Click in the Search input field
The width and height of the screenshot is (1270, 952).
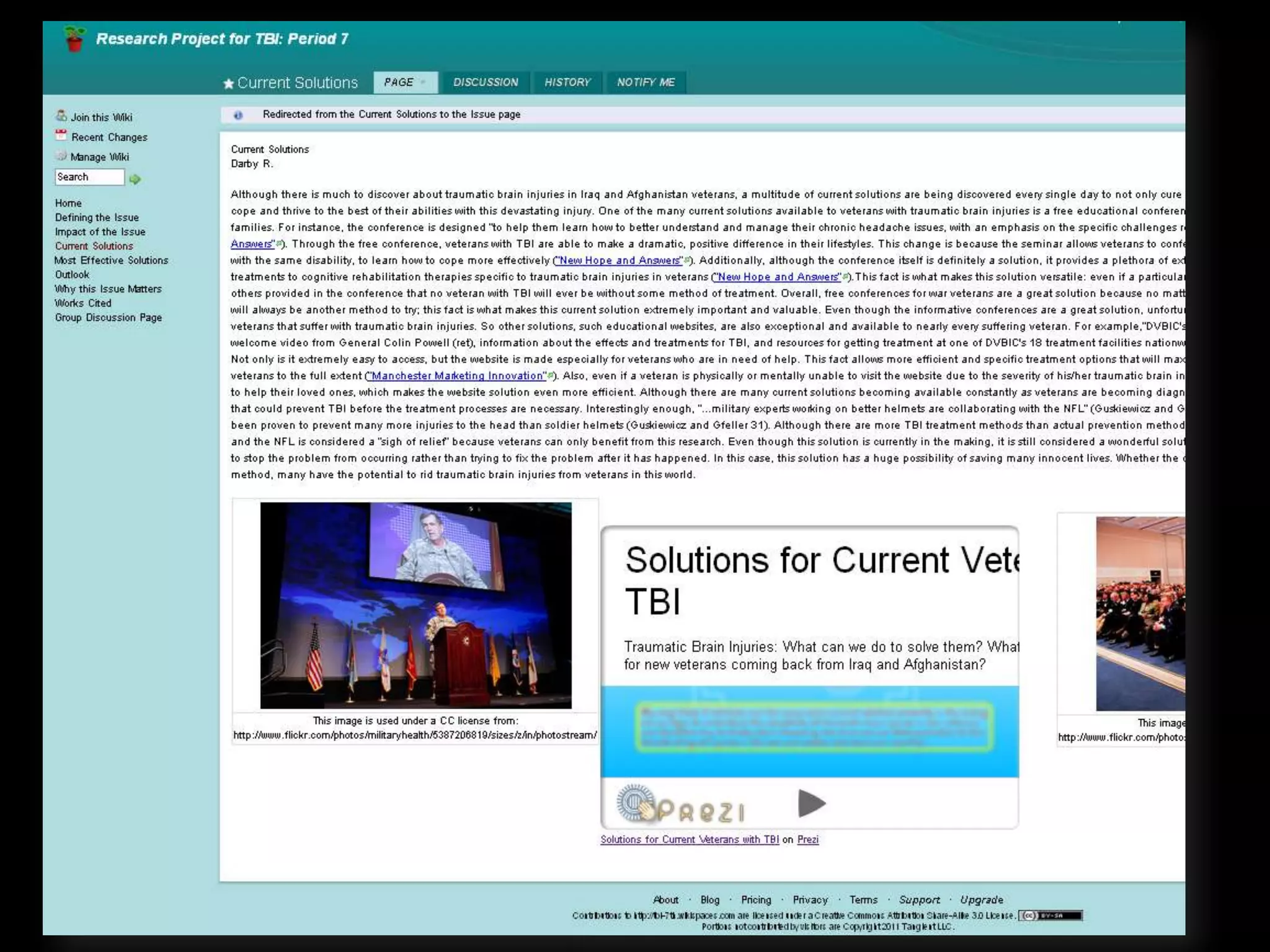(x=89, y=177)
